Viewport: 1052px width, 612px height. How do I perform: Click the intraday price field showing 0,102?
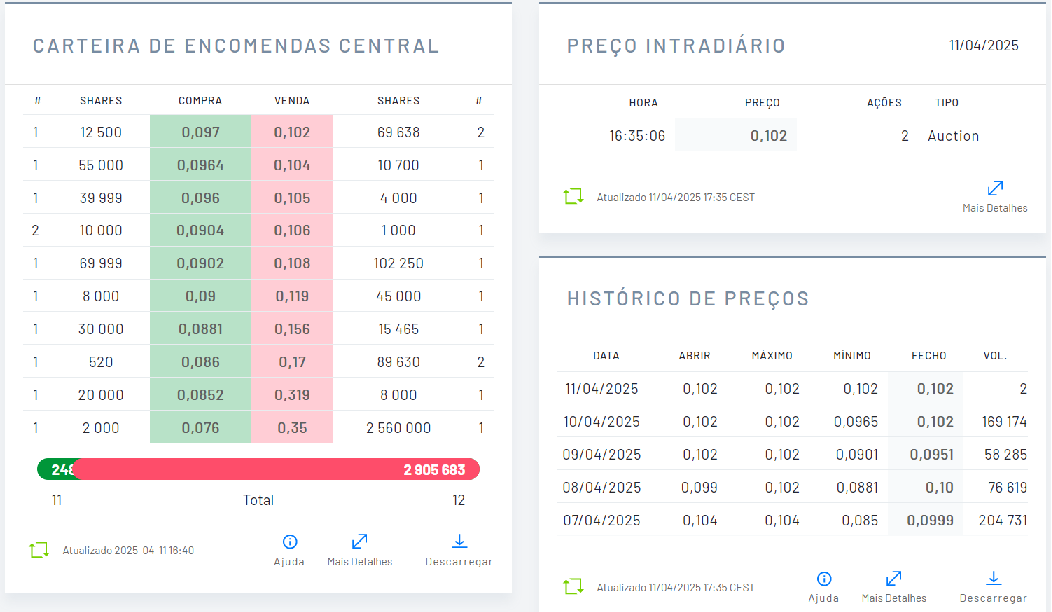click(x=737, y=136)
